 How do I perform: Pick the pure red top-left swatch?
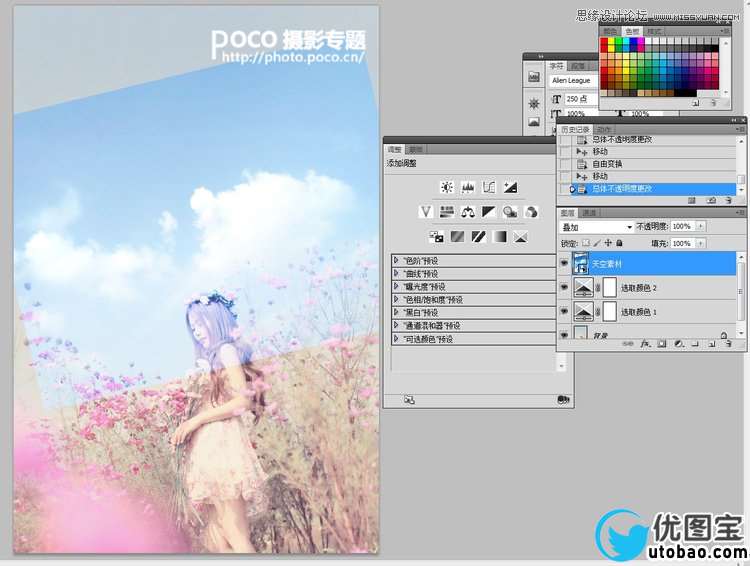click(604, 41)
